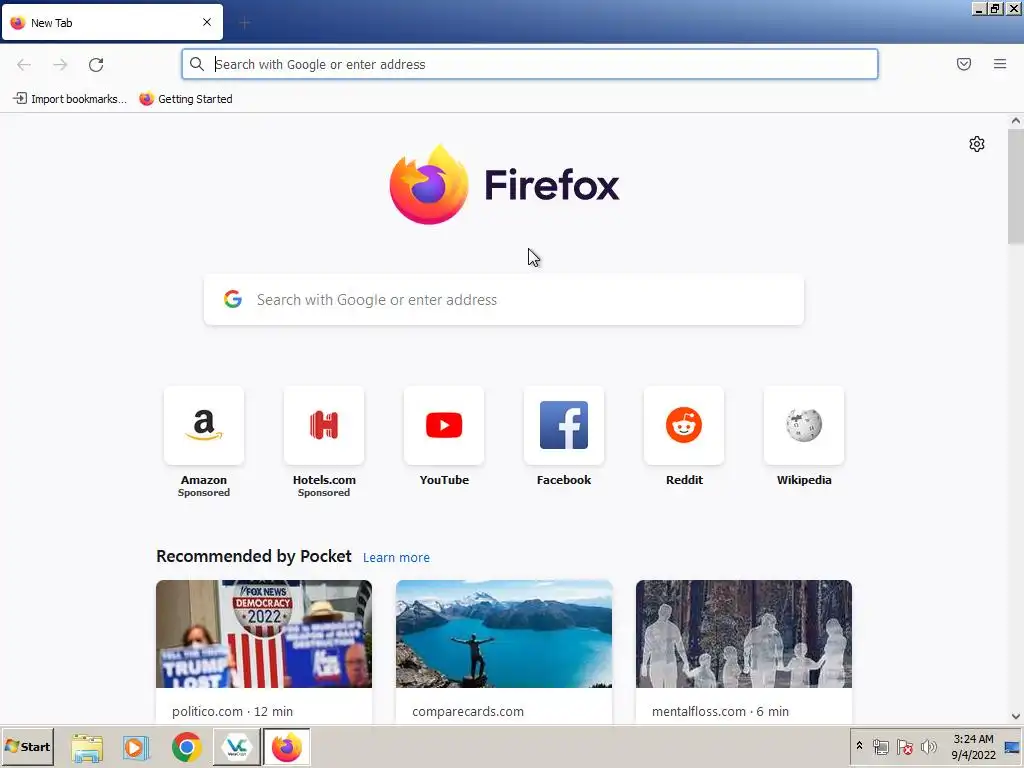Open the Firefox application menu

[x=1000, y=64]
